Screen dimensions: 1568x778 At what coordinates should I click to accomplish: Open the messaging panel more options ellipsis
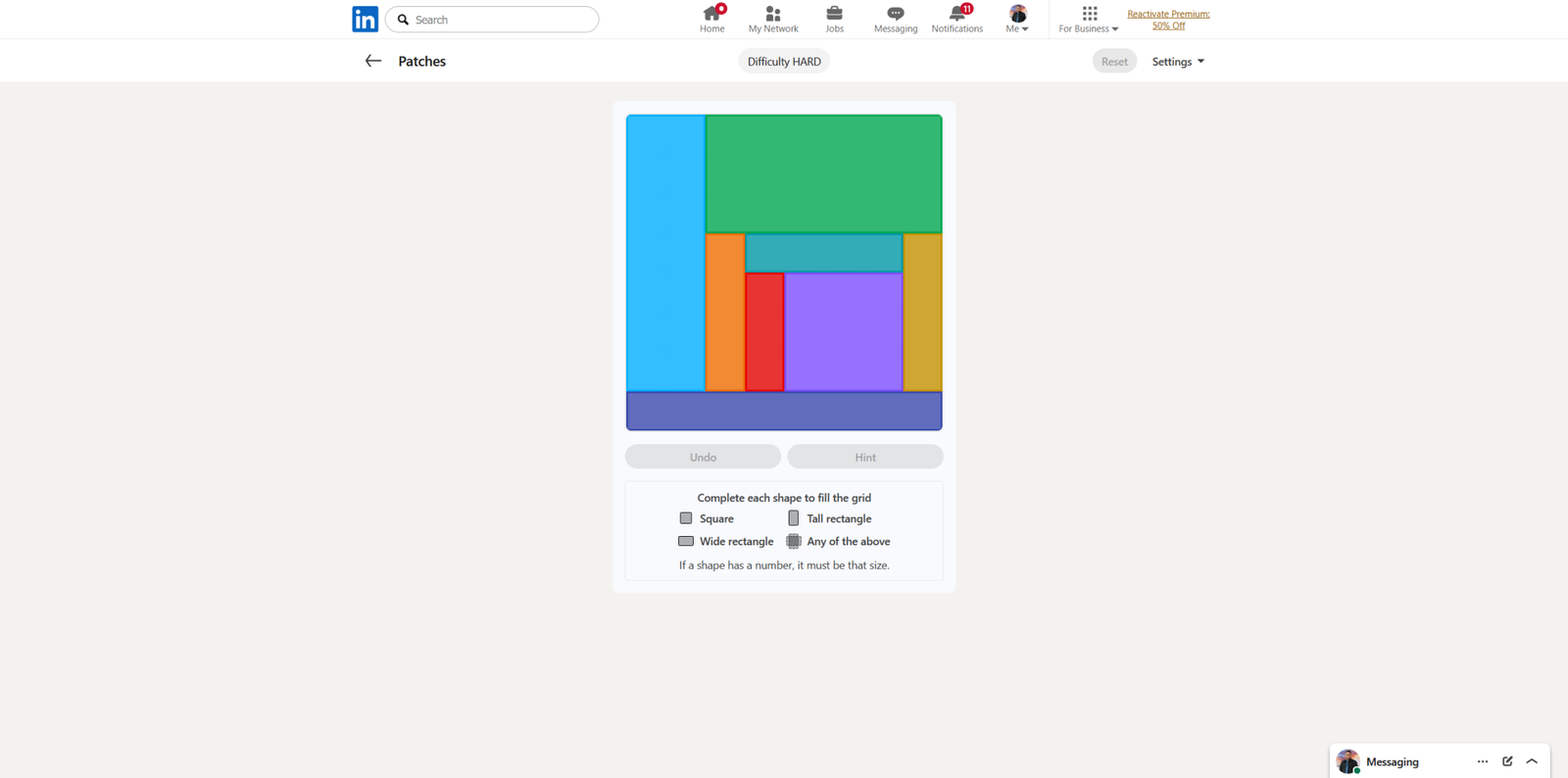[1482, 761]
